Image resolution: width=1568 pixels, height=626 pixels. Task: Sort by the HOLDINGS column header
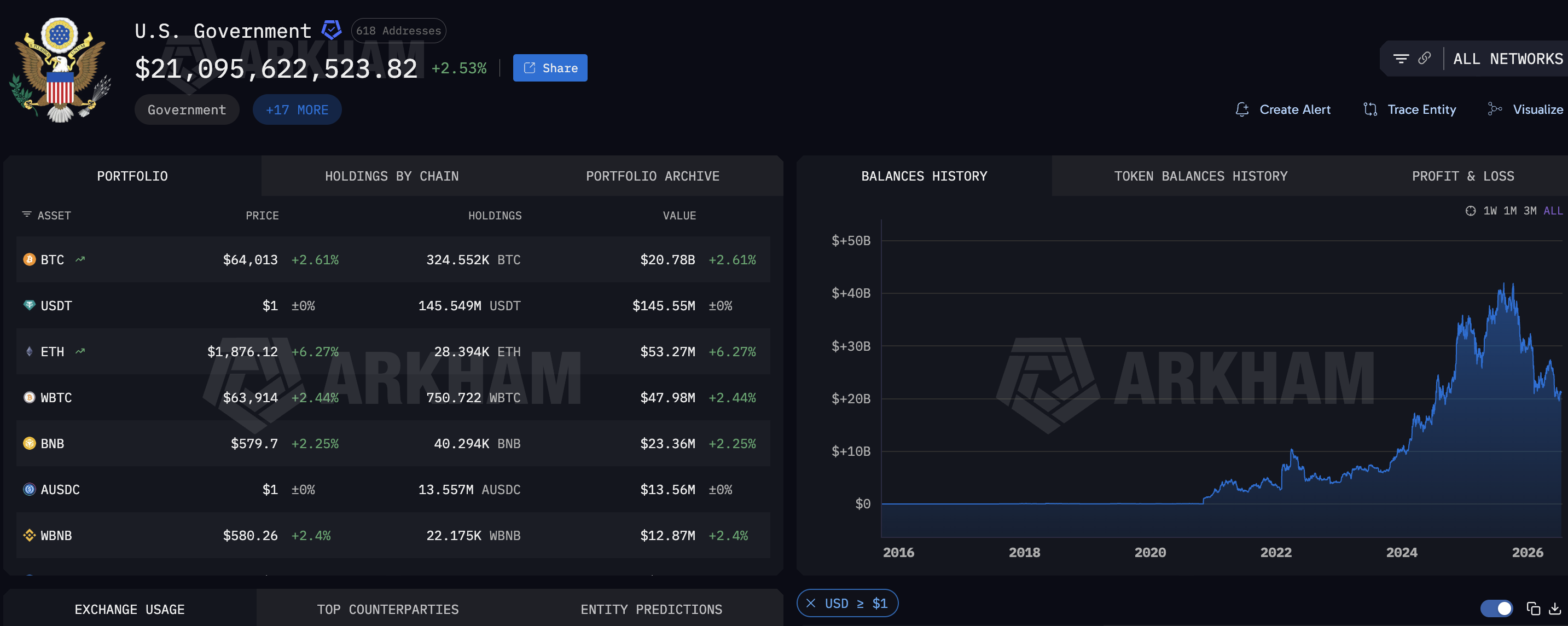pos(494,215)
